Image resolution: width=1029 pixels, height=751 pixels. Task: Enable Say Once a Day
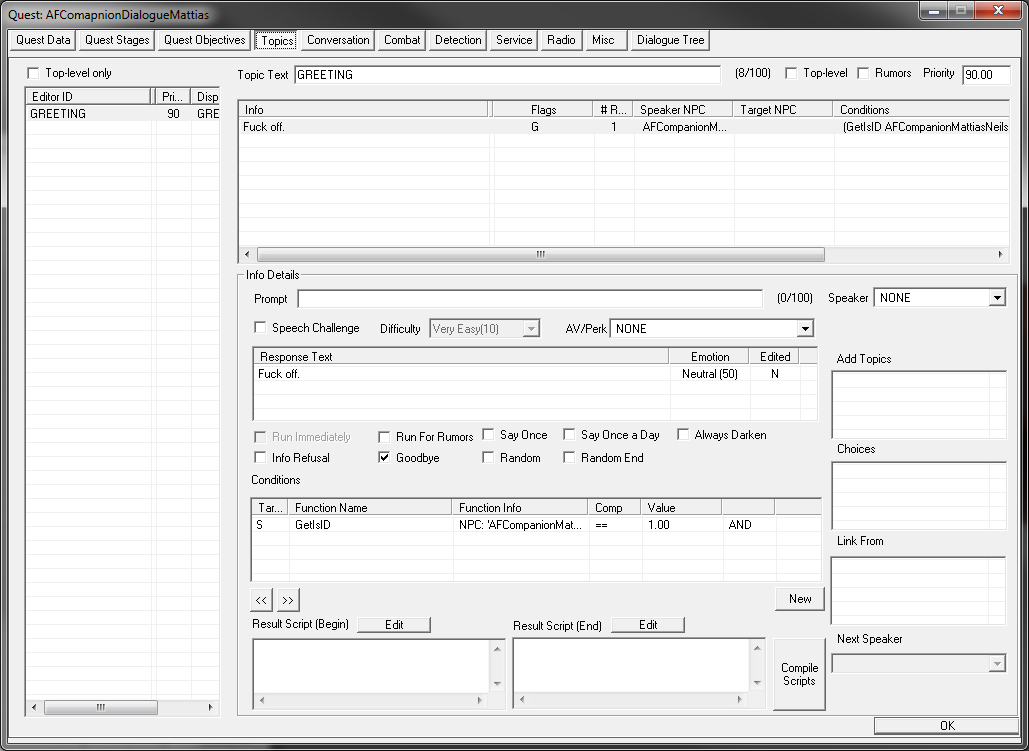point(570,435)
